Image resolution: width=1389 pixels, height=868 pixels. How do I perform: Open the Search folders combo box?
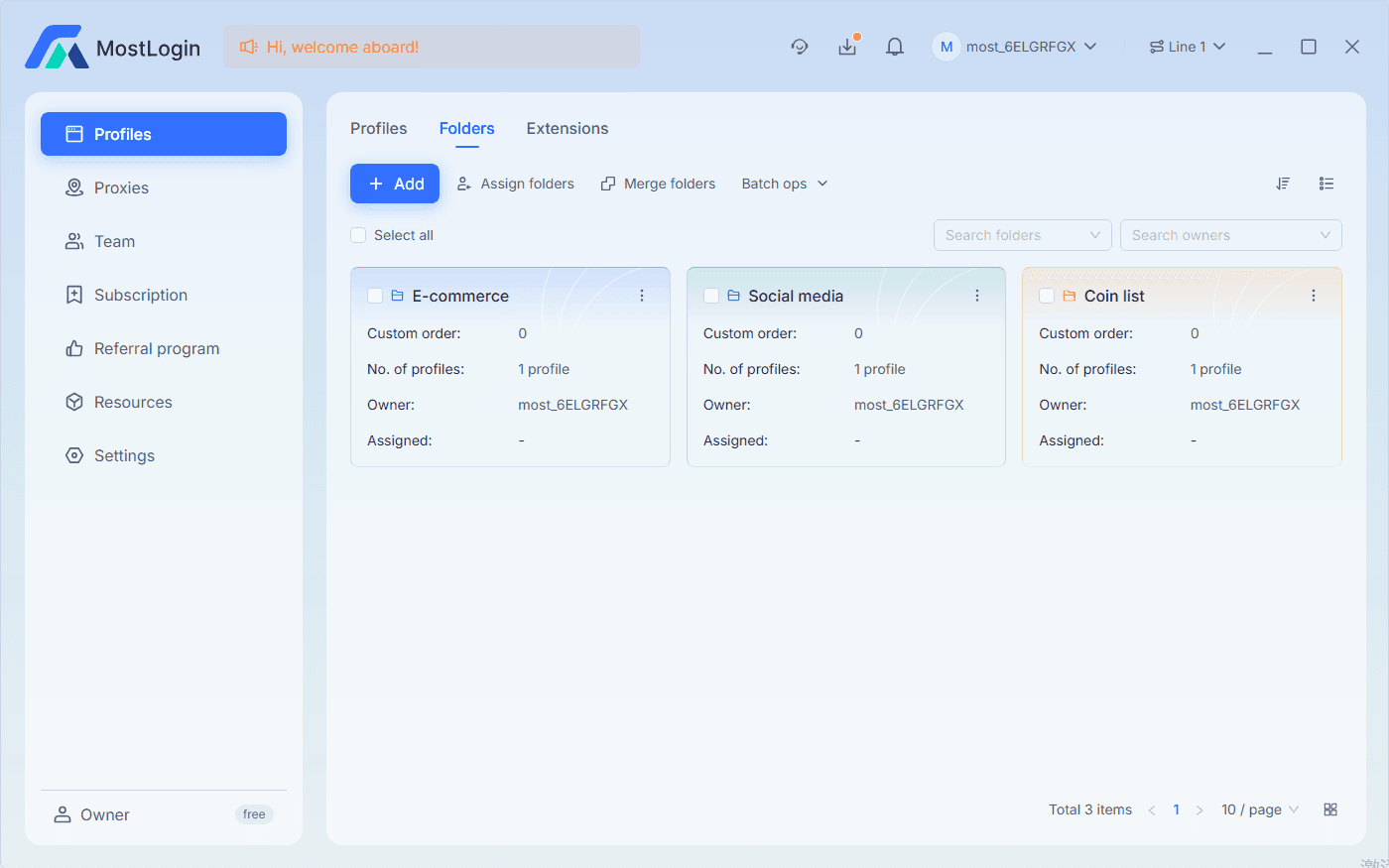(1023, 235)
